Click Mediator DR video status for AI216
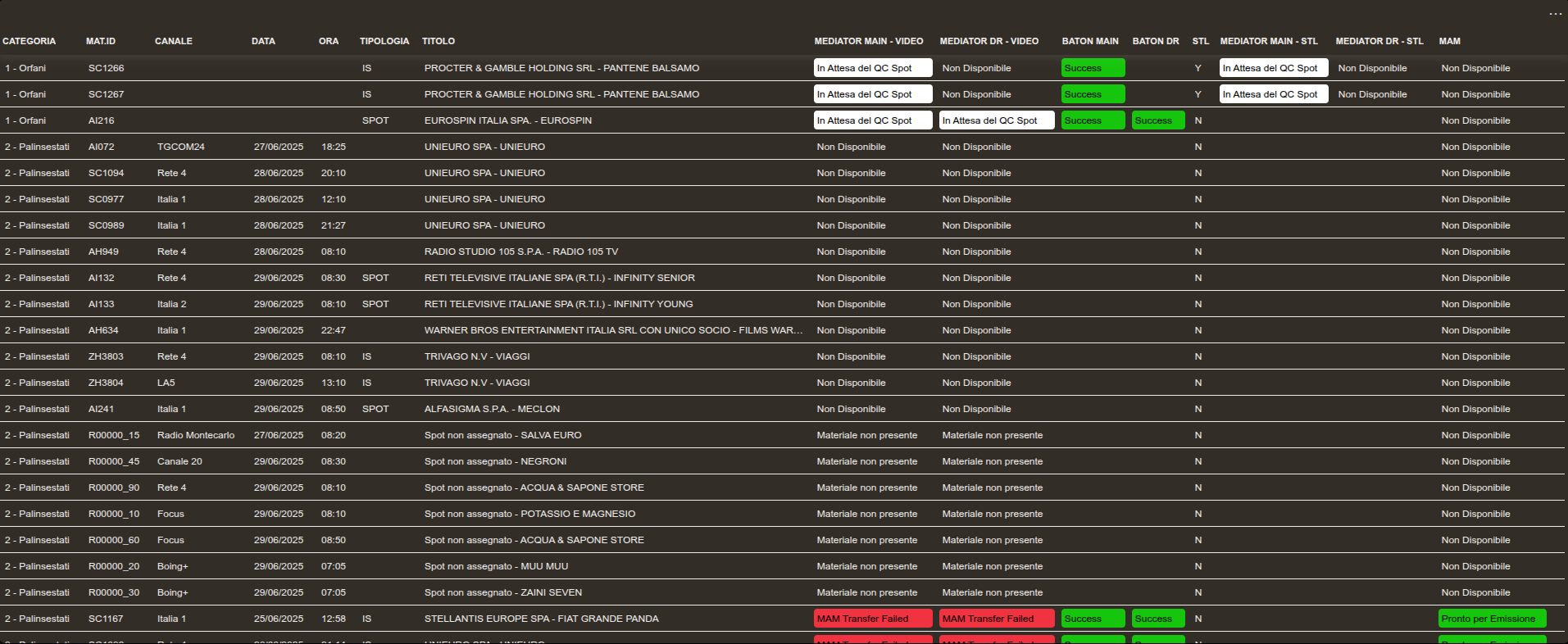Screen dimensions: 1568x644 (x=997, y=120)
